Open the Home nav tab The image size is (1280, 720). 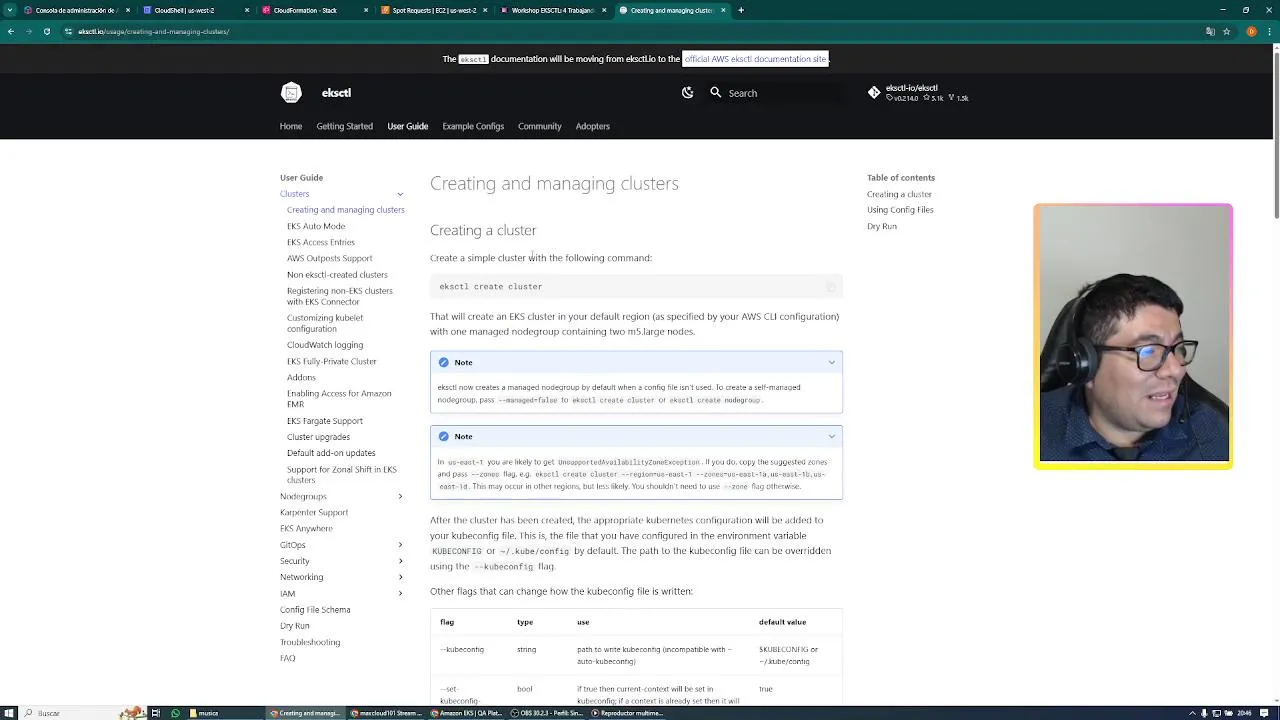(291, 126)
